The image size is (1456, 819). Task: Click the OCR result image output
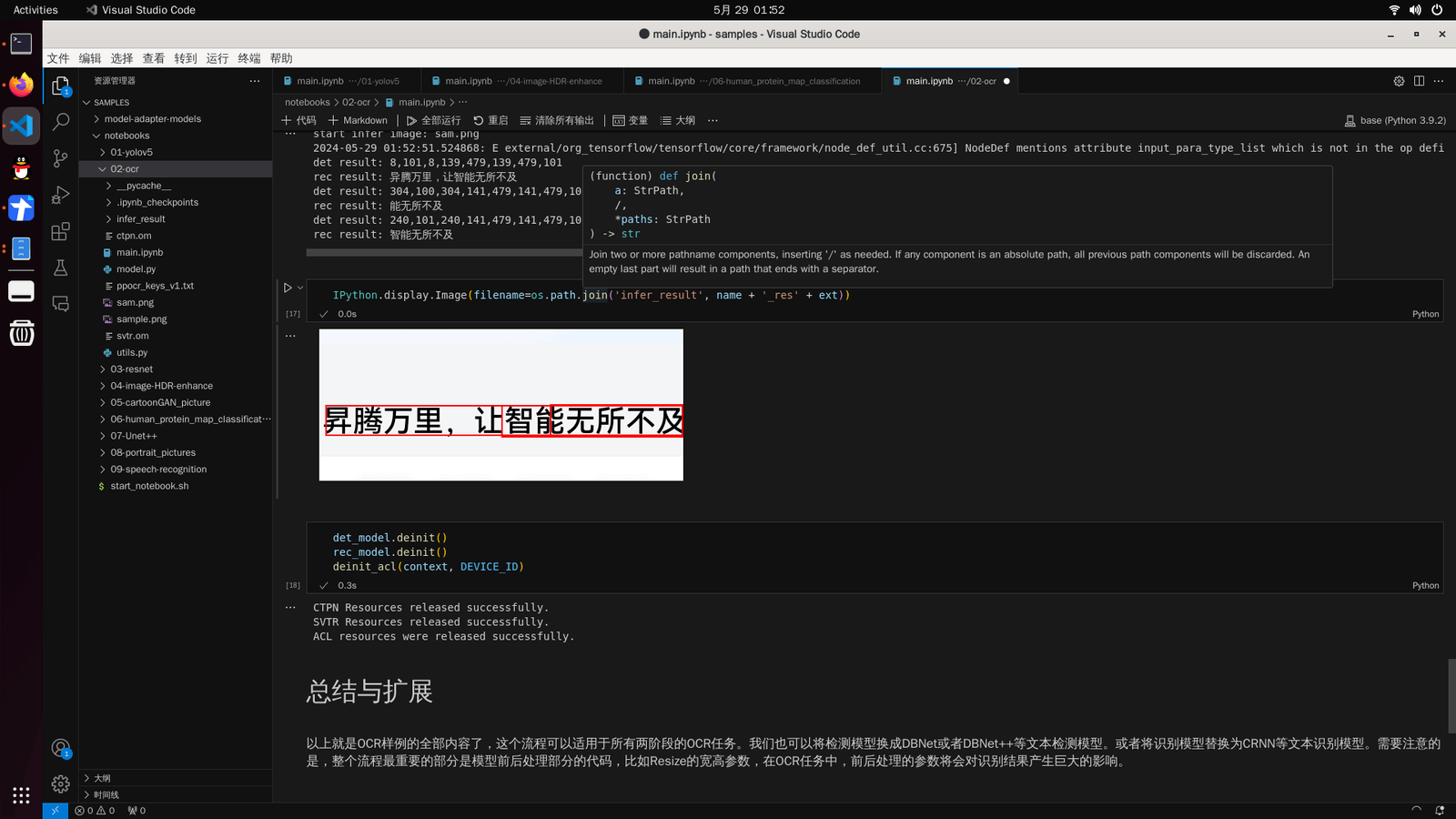[x=501, y=405]
